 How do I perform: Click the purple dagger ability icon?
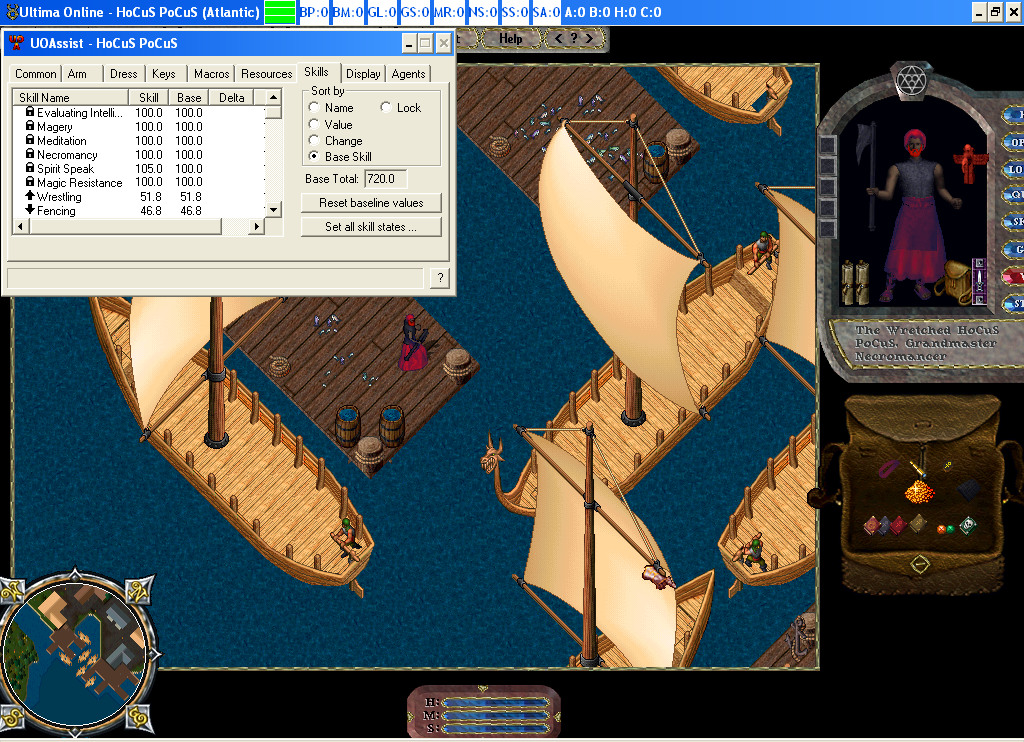tap(979, 281)
